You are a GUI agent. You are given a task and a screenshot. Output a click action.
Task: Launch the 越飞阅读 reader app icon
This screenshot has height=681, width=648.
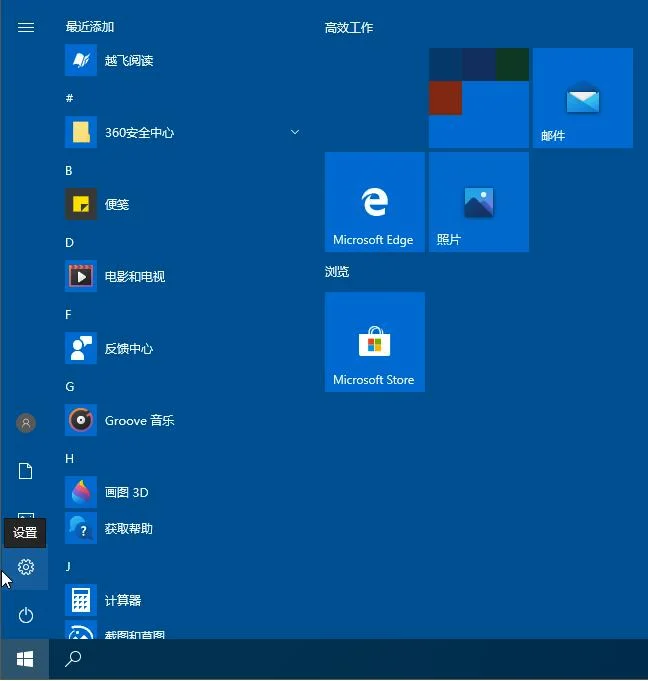(81, 60)
